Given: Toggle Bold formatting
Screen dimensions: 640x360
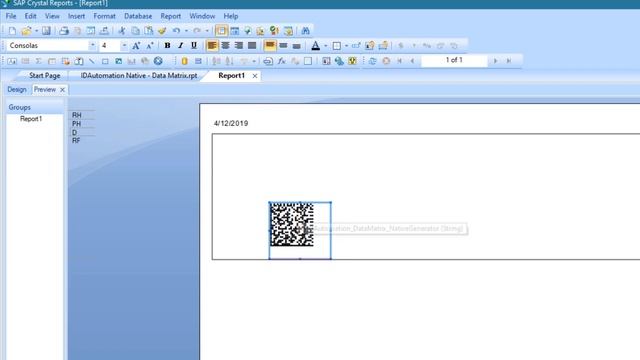Looking at the screenshot, I should coord(167,45).
